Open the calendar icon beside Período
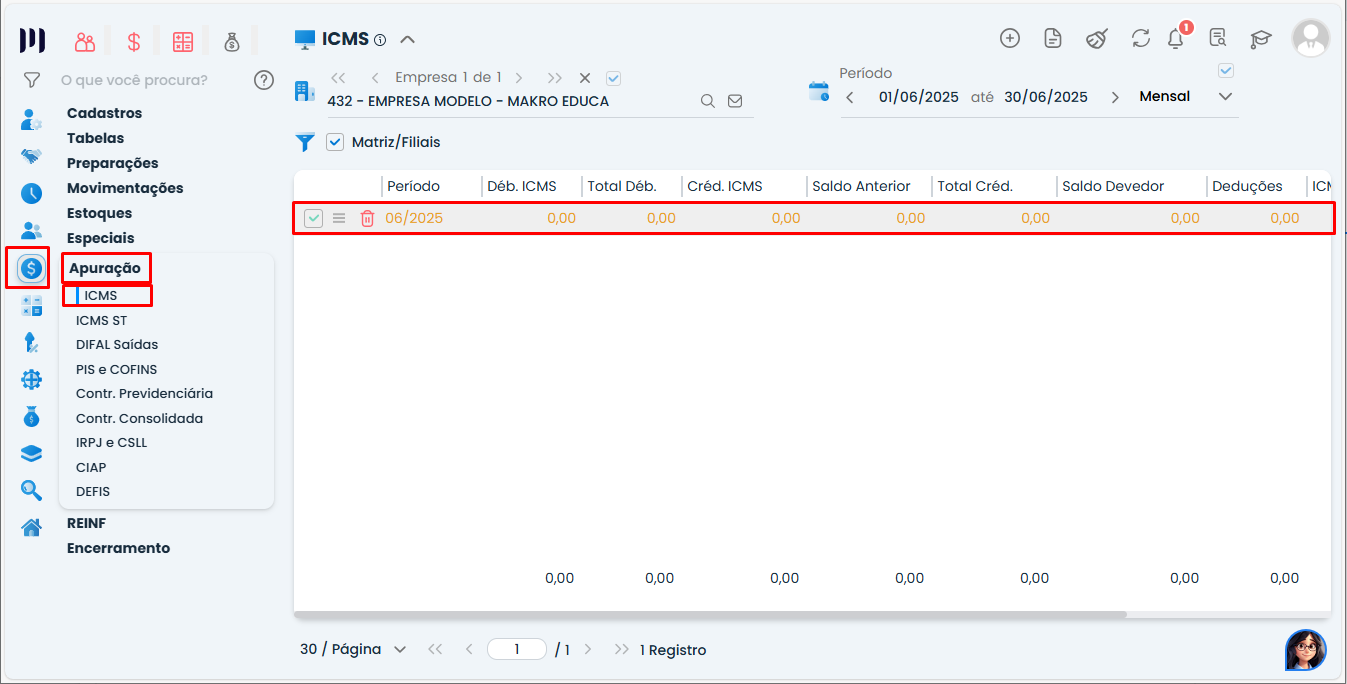Image resolution: width=1347 pixels, height=684 pixels. tap(819, 92)
